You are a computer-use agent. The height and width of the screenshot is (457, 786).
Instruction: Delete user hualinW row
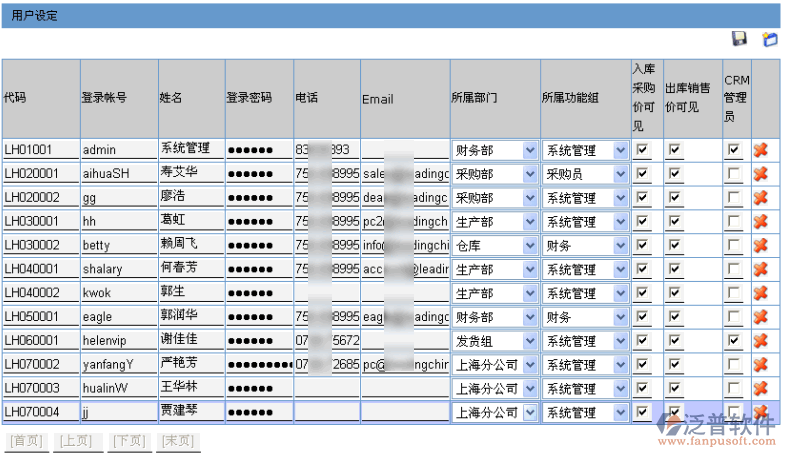pyautogui.click(x=760, y=388)
